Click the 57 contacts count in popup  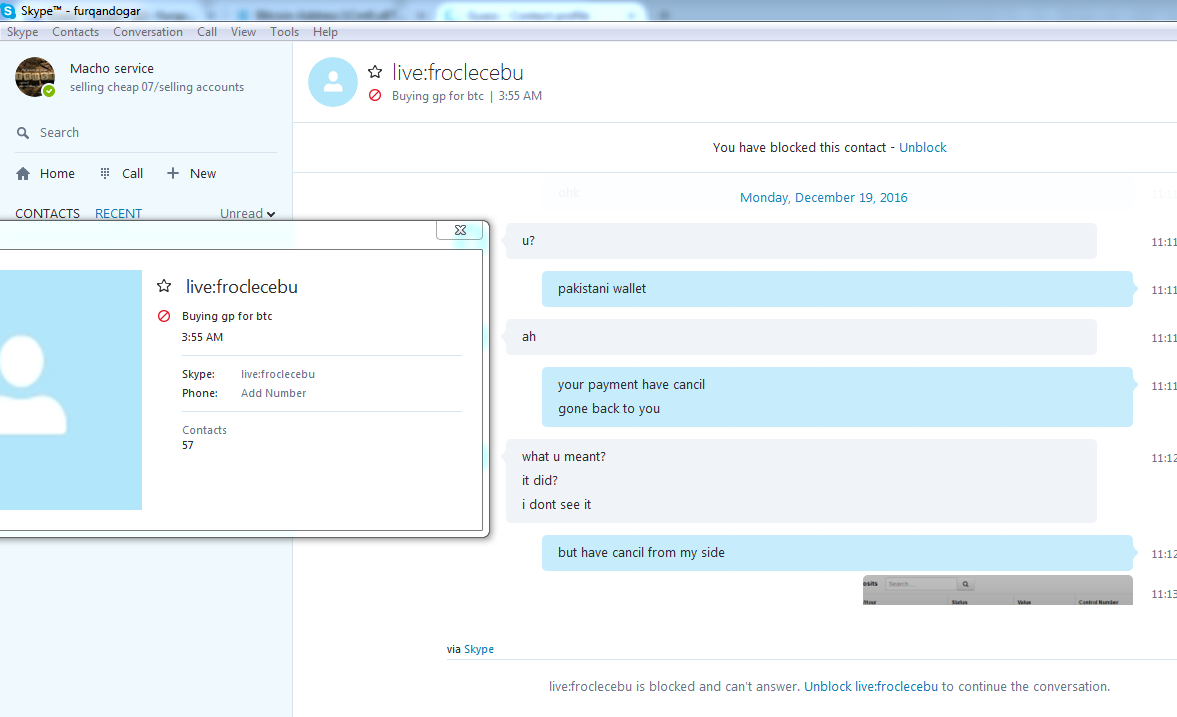[x=188, y=445]
